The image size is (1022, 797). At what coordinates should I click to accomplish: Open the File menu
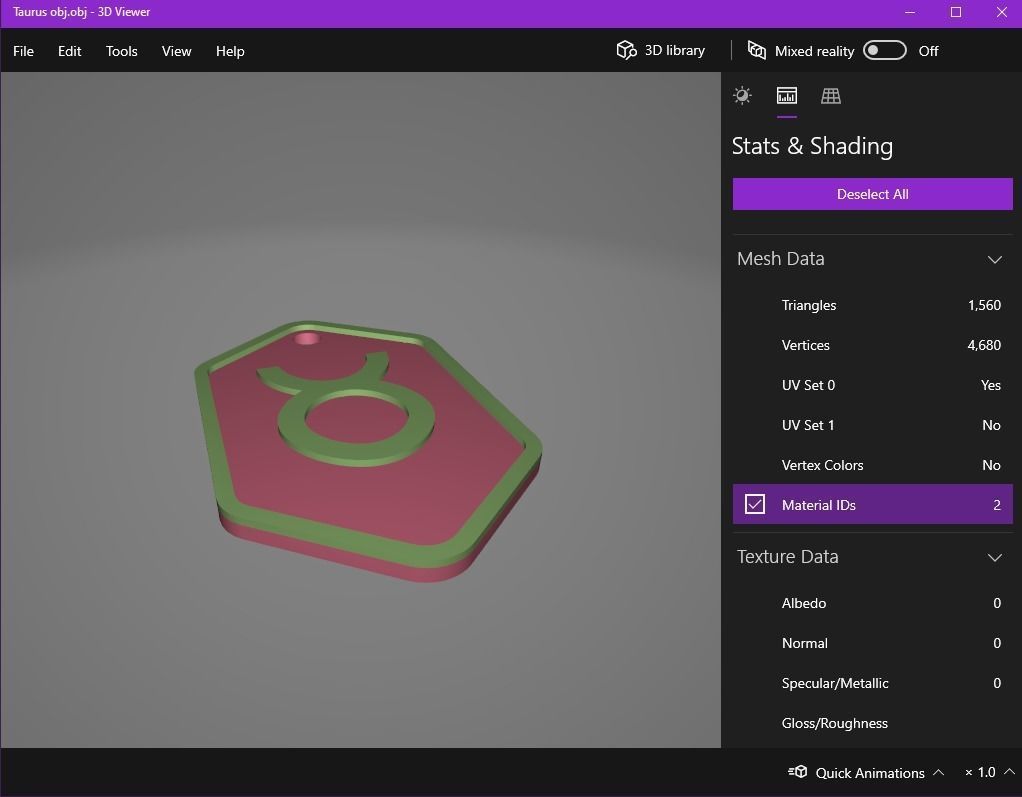coord(23,51)
